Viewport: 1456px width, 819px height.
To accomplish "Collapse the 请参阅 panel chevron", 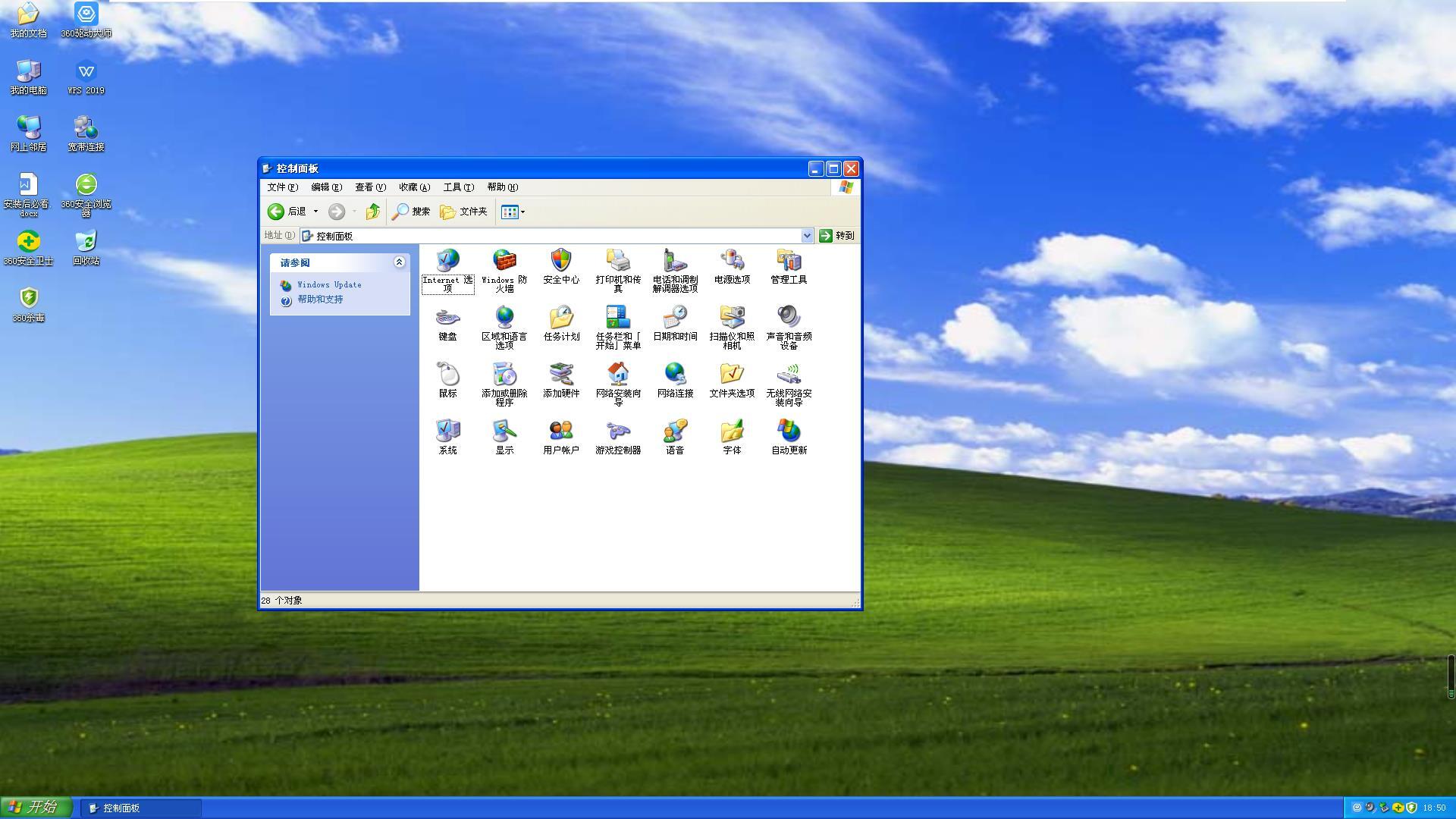I will tap(400, 262).
